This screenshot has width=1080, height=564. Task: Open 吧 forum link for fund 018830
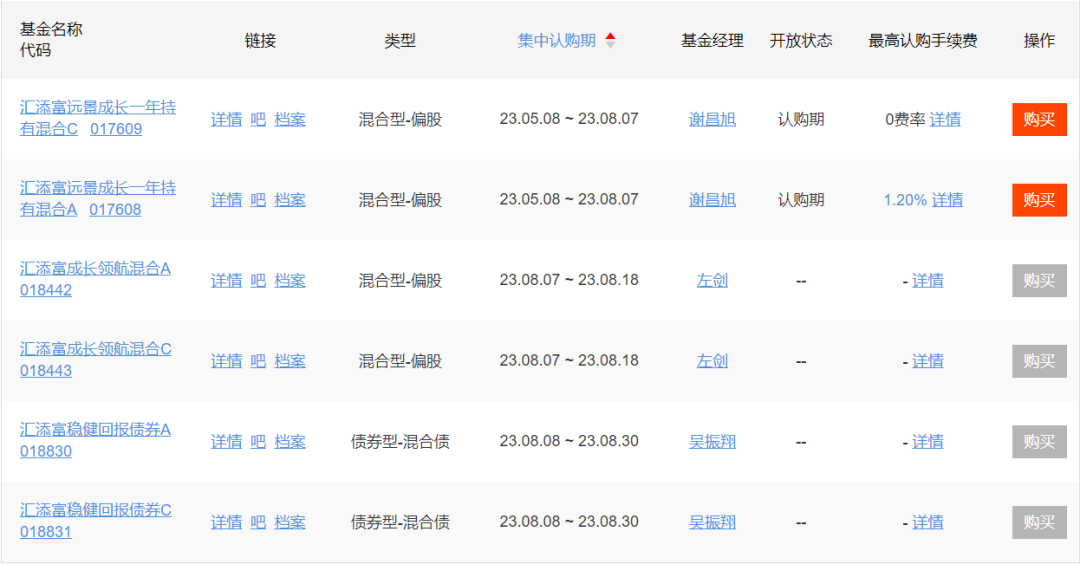point(258,441)
